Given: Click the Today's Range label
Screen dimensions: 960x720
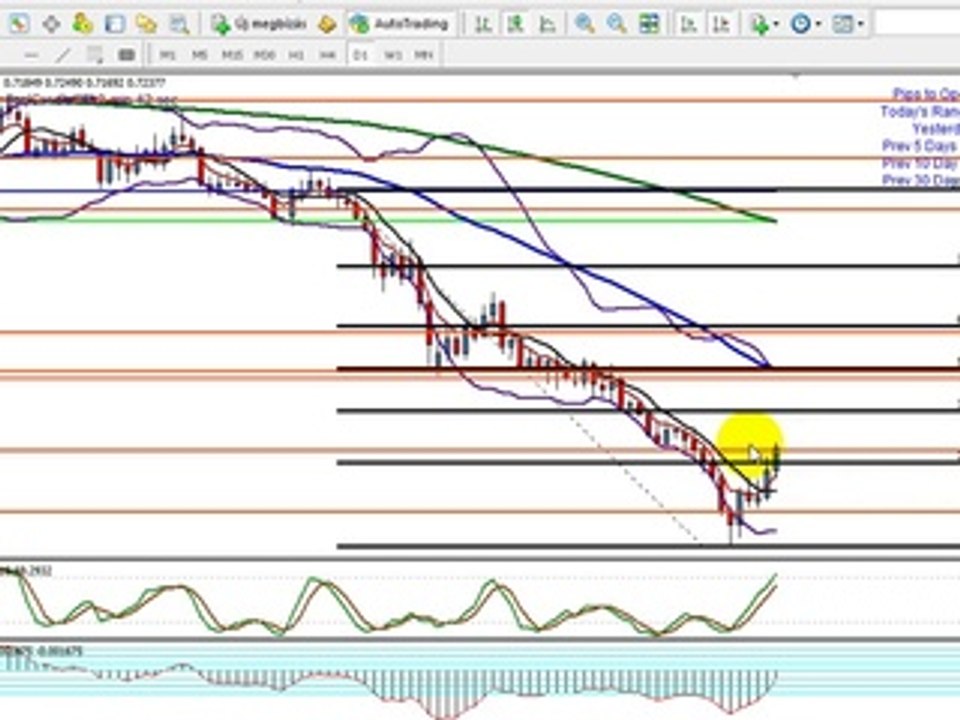Looking at the screenshot, I should [920, 111].
